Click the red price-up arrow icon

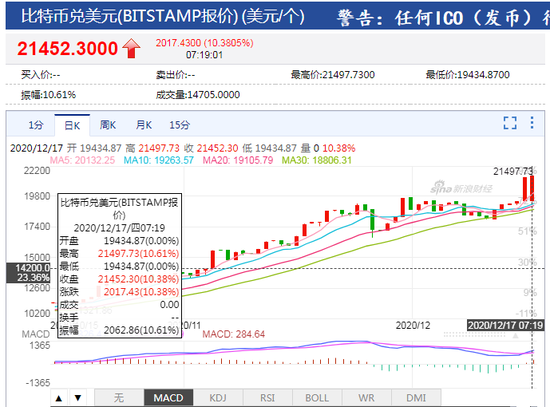pos(131,48)
